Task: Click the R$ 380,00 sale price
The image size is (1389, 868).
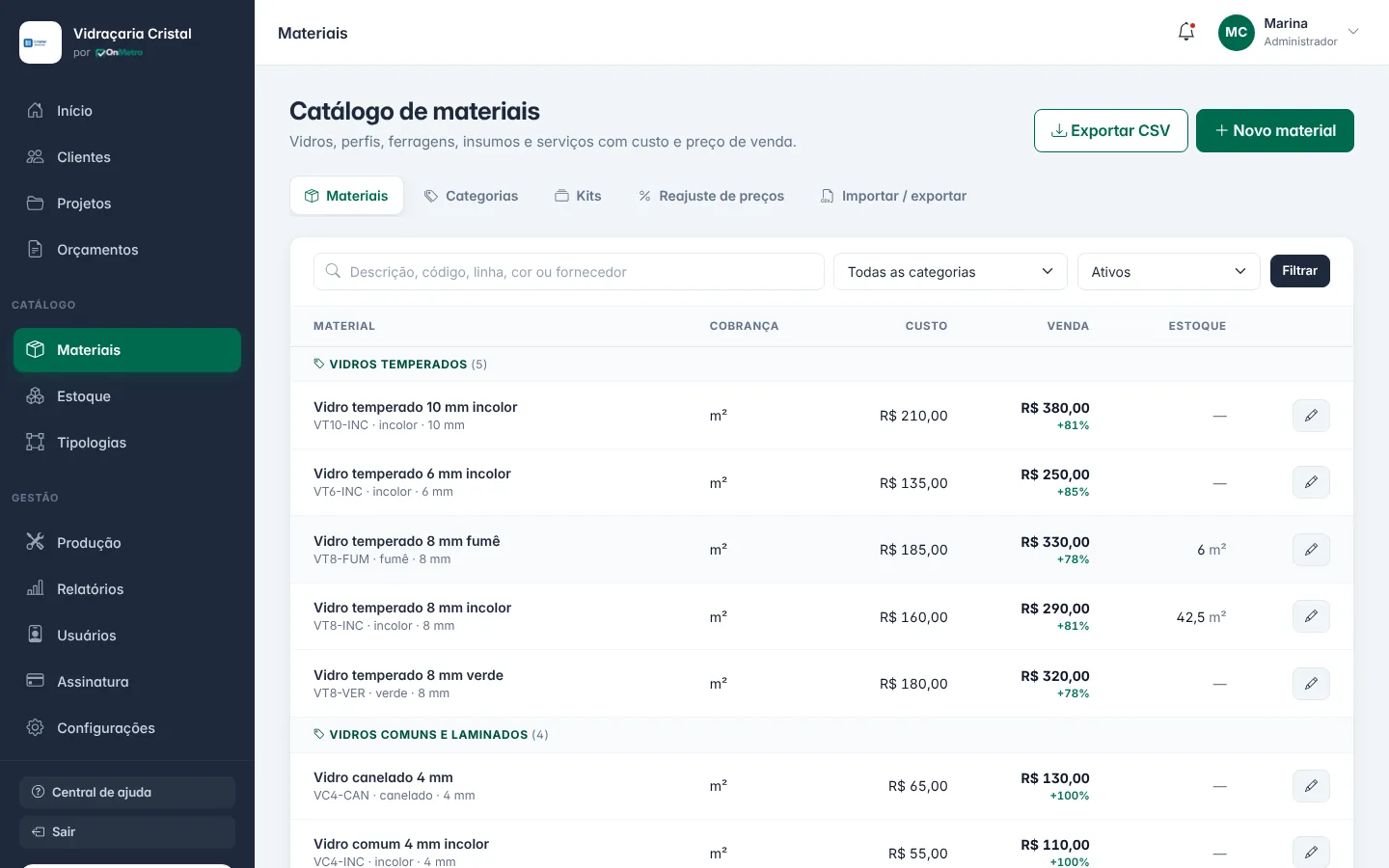Action: [x=1055, y=408]
